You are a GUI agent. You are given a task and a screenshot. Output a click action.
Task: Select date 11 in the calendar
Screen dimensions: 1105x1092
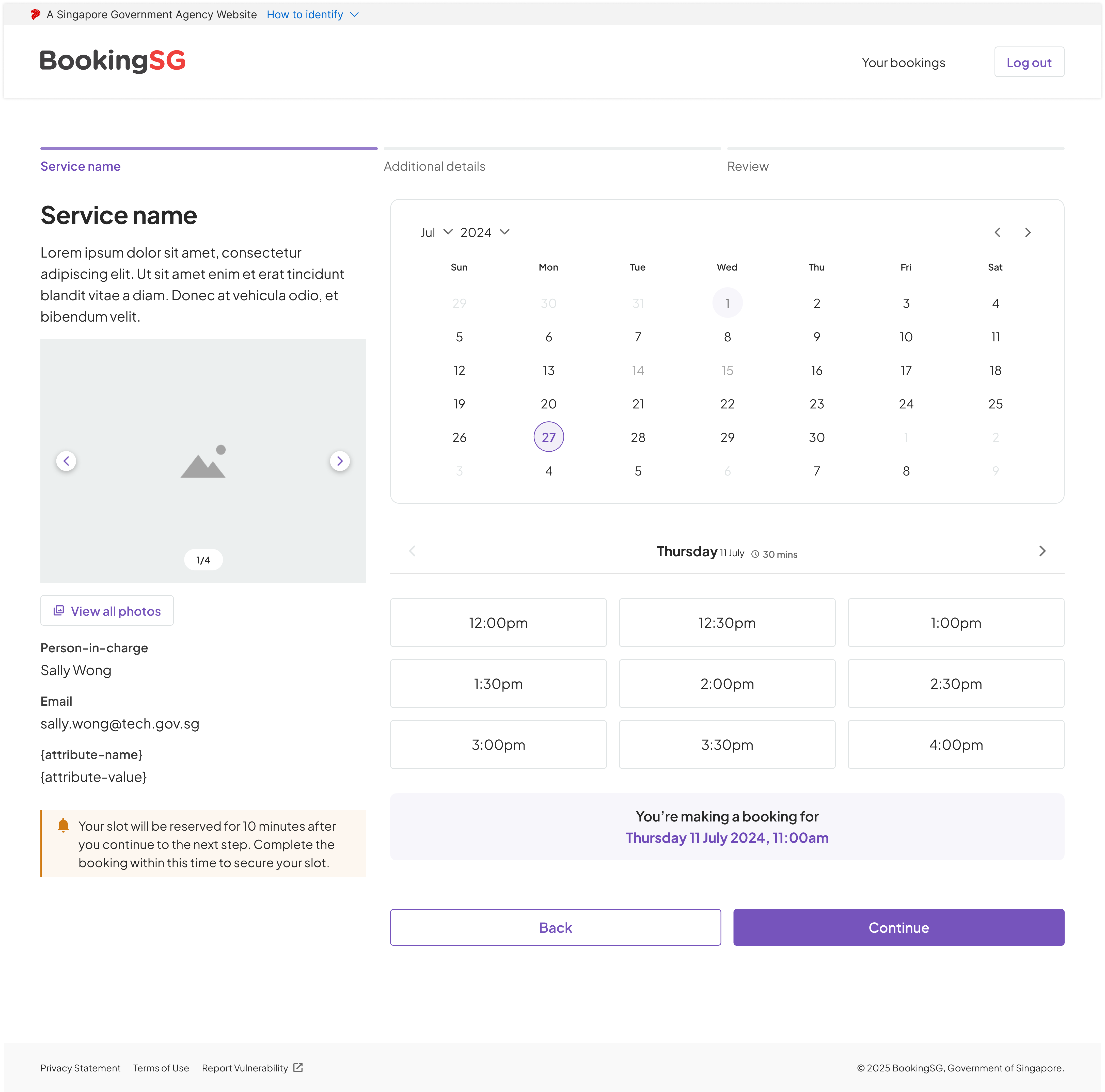(995, 337)
